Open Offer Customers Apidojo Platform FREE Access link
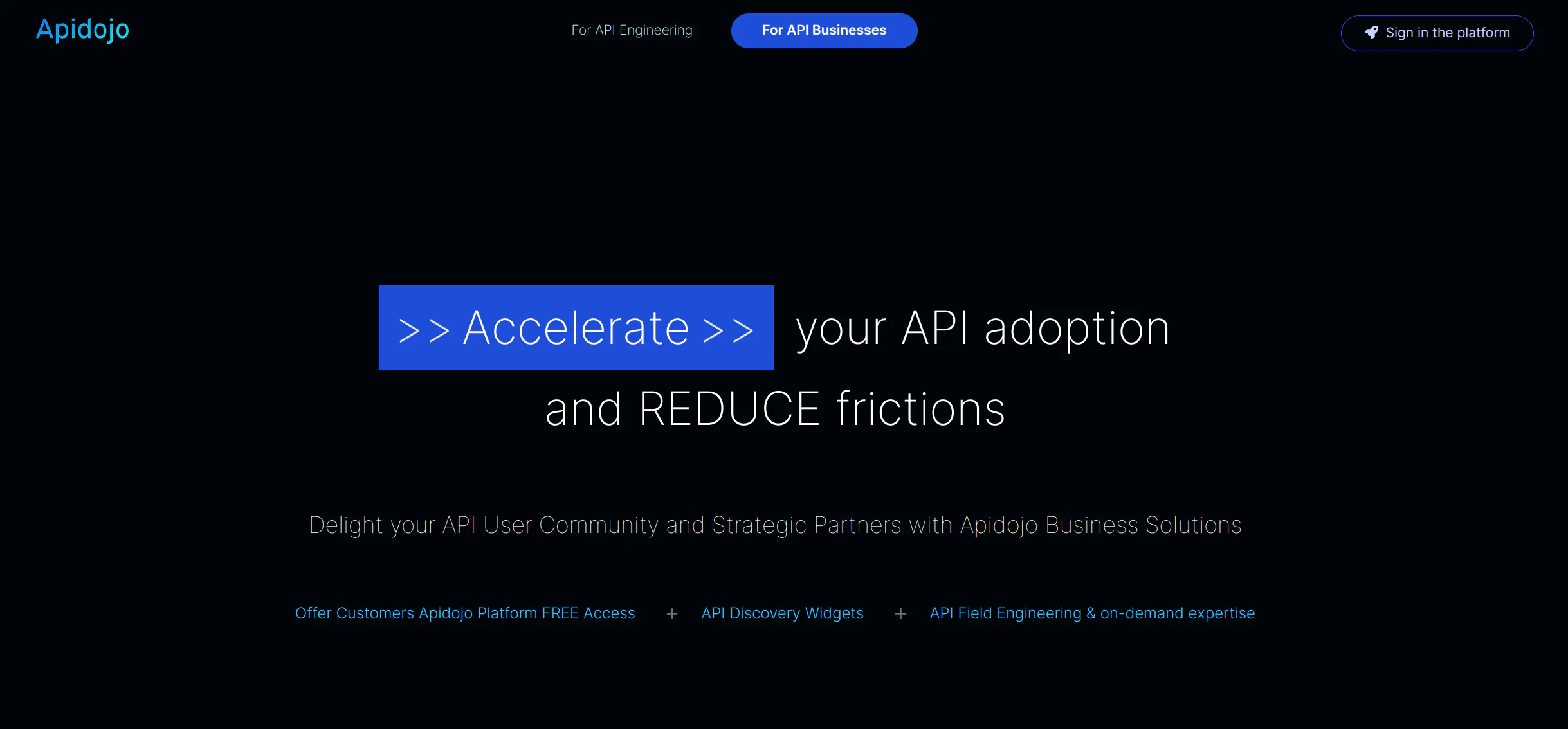The width and height of the screenshot is (1568, 729). click(465, 613)
